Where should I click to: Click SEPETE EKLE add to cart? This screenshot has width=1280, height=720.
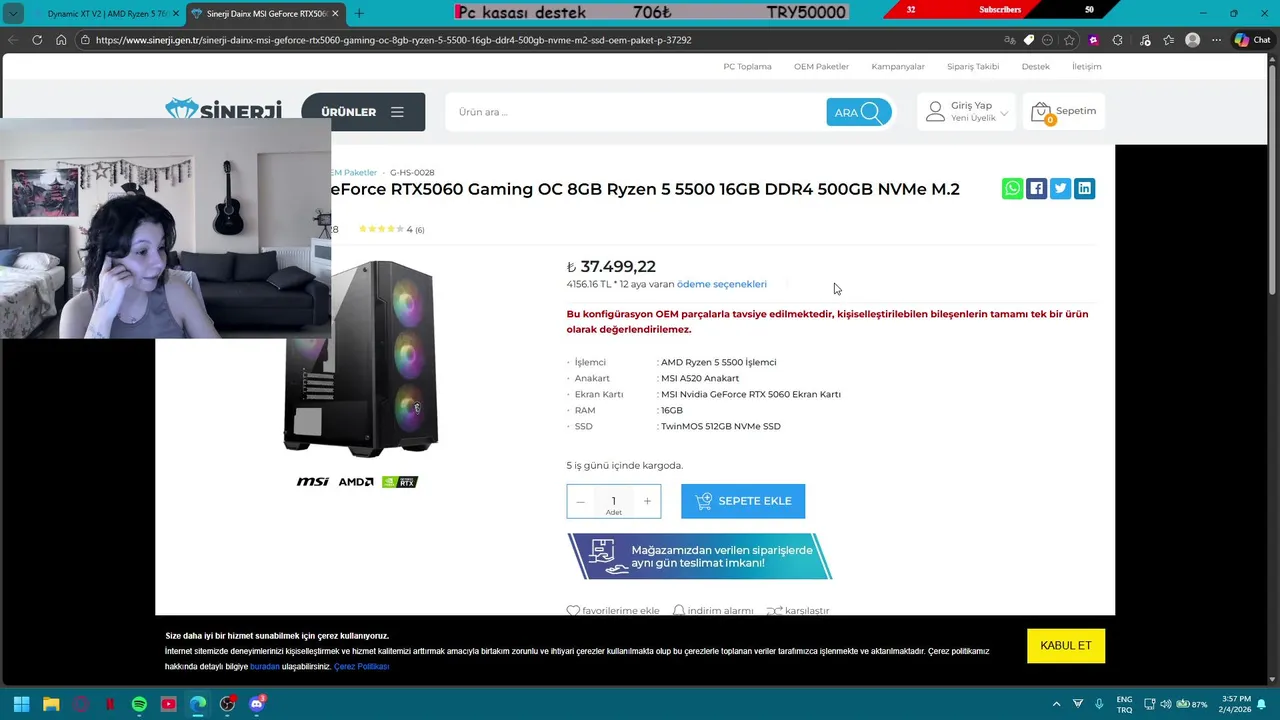743,501
